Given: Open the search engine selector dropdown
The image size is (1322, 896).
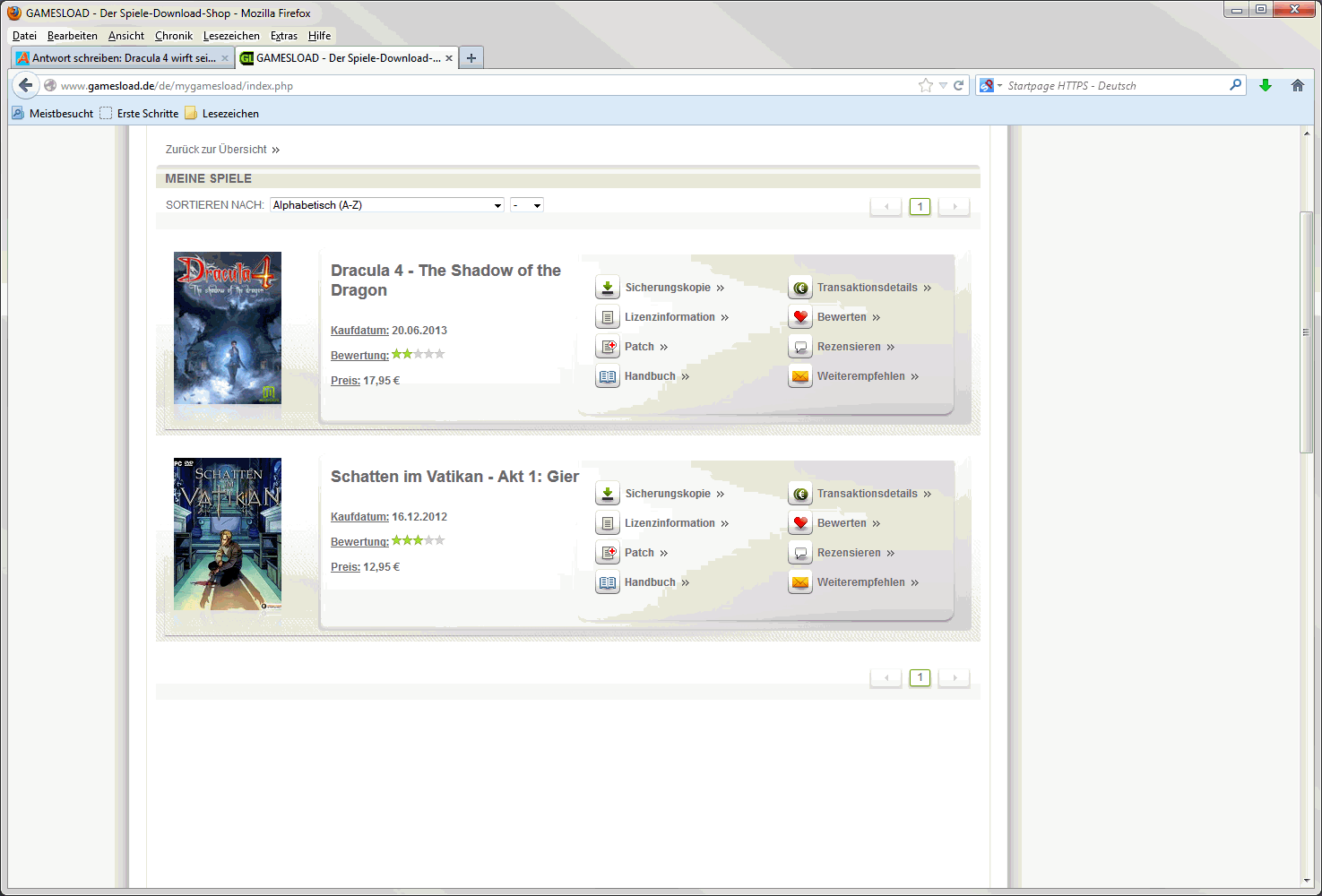Looking at the screenshot, I should tap(990, 86).
